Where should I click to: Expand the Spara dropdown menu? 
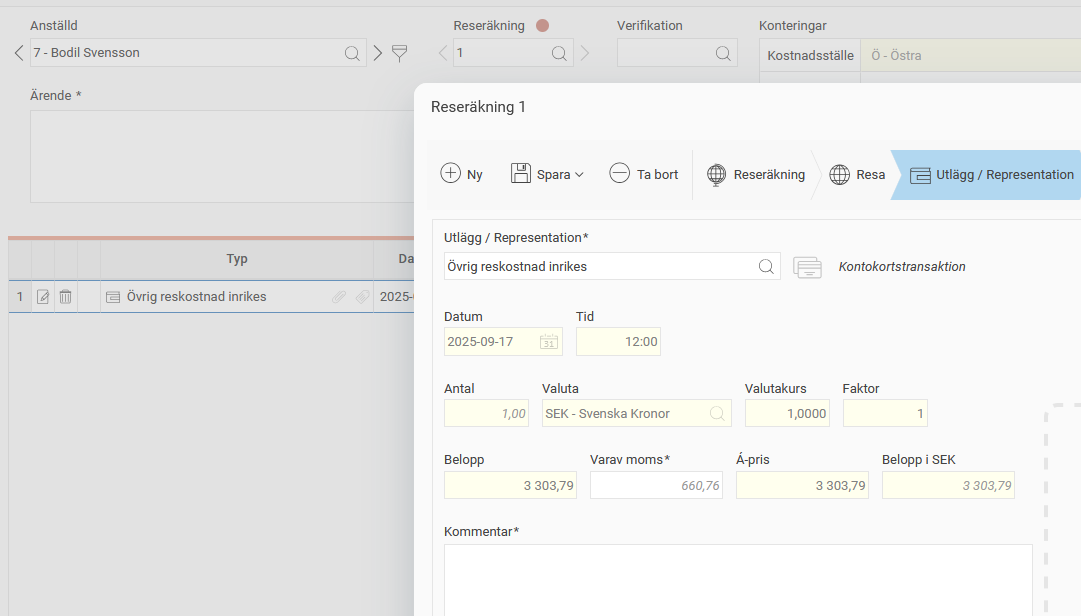click(x=579, y=175)
